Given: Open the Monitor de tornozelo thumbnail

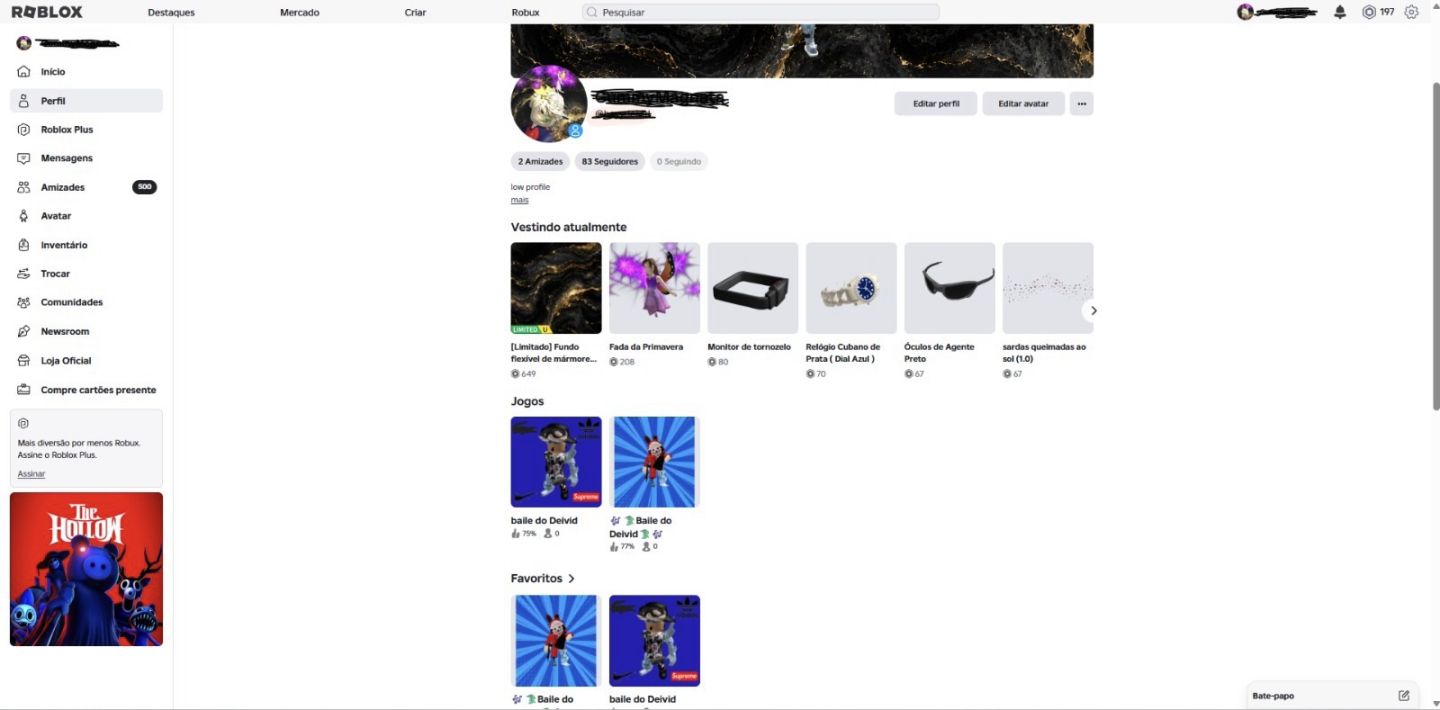Looking at the screenshot, I should (x=752, y=288).
